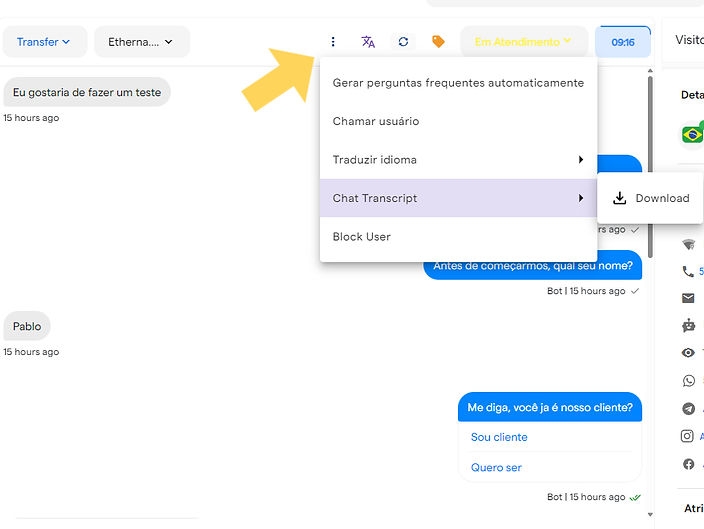Open the three-dot more options menu
The height and width of the screenshot is (529, 704).
[333, 42]
